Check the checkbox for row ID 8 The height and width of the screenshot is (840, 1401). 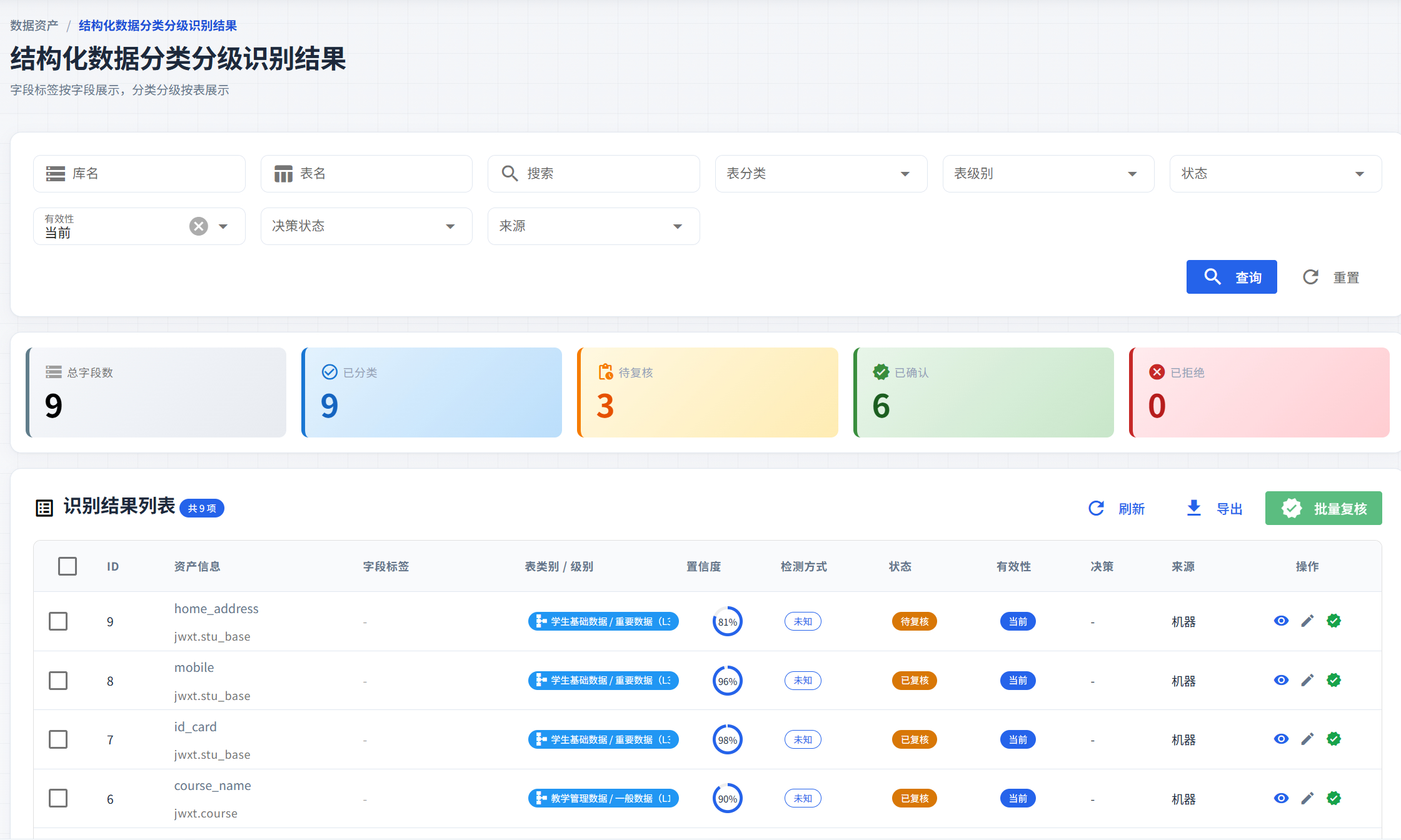(58, 681)
